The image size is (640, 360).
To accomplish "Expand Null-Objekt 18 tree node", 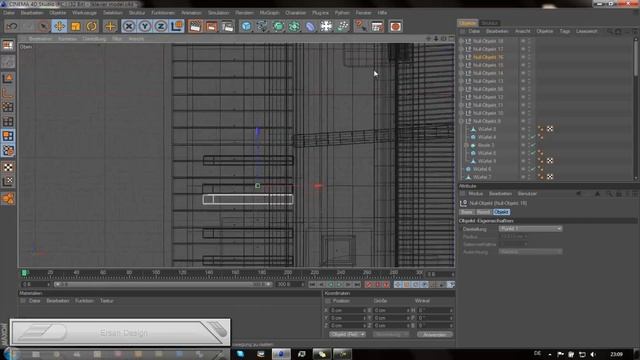I will tap(462, 41).
